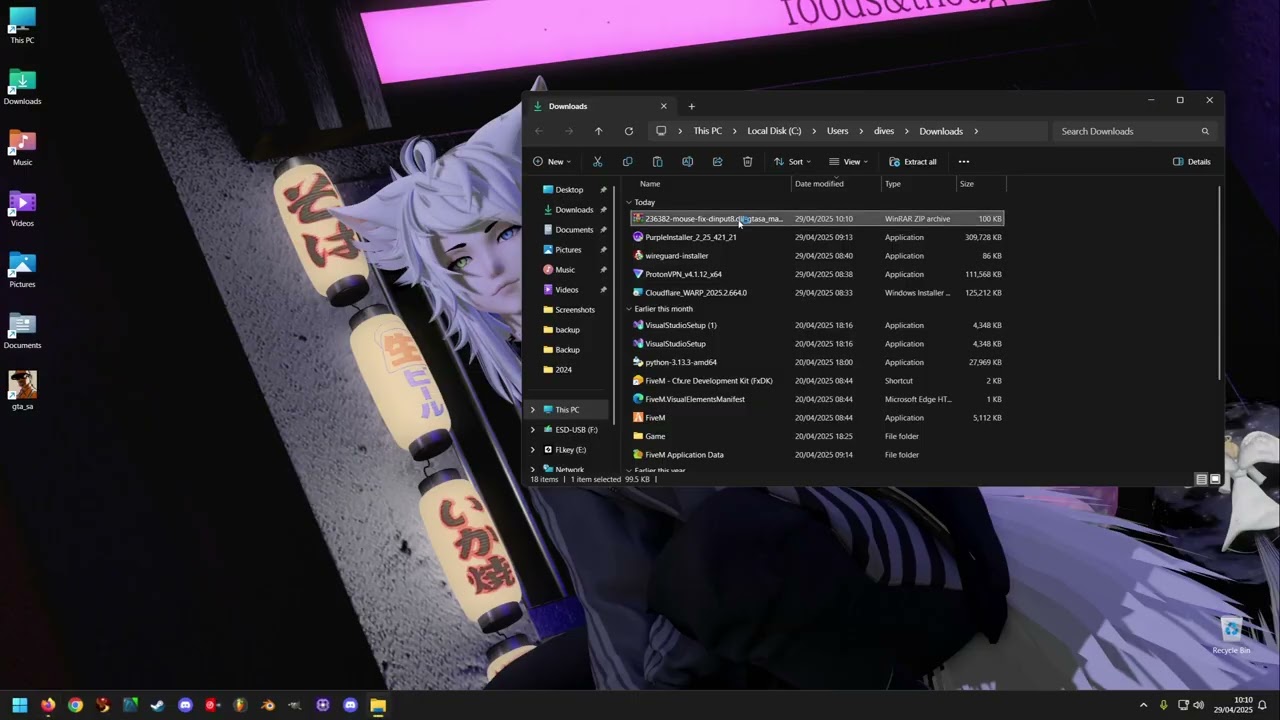1280x720 pixels.
Task: Toggle the Details pane button
Action: [1192, 161]
